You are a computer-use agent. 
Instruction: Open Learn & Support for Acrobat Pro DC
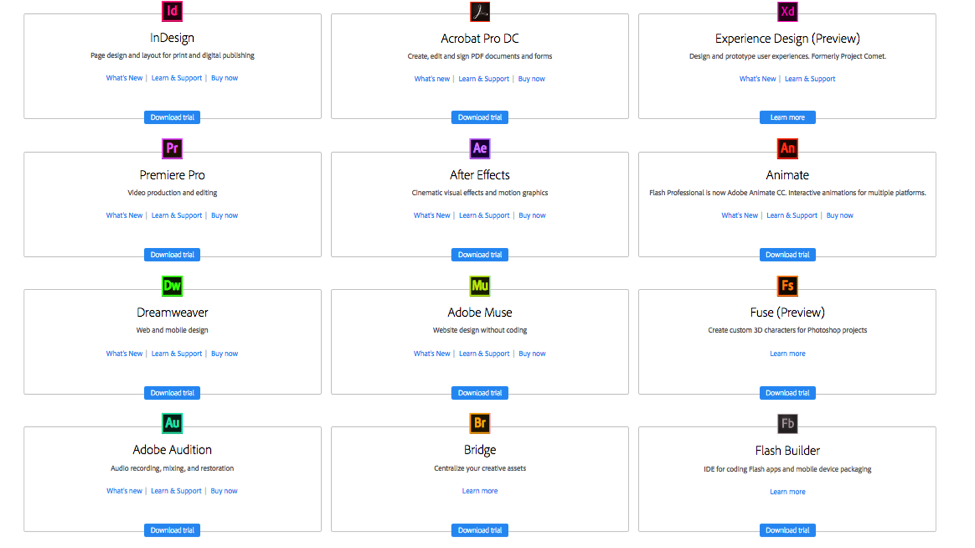(x=484, y=79)
